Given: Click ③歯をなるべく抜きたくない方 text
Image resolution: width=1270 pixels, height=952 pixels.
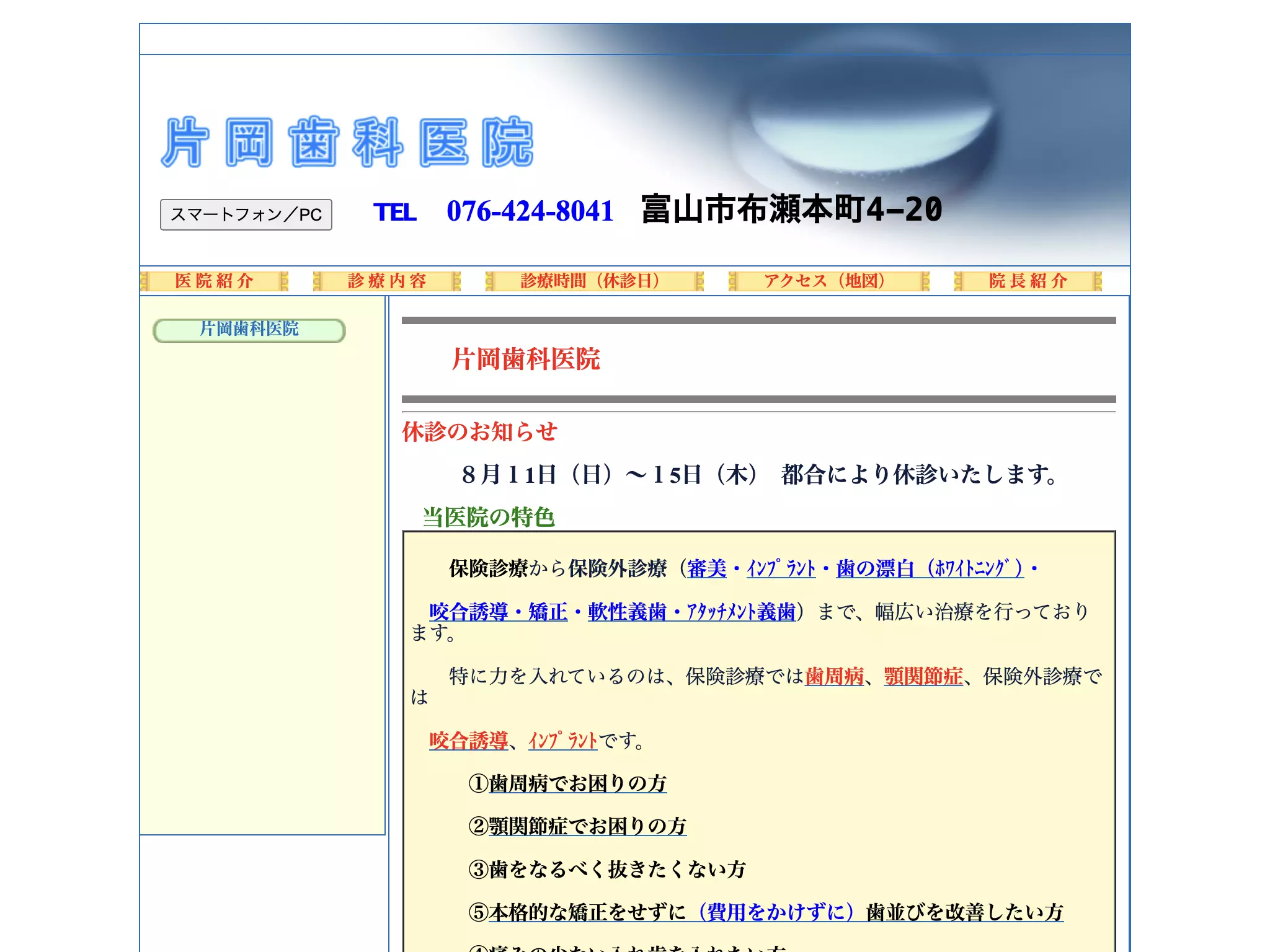Looking at the screenshot, I should point(607,870).
